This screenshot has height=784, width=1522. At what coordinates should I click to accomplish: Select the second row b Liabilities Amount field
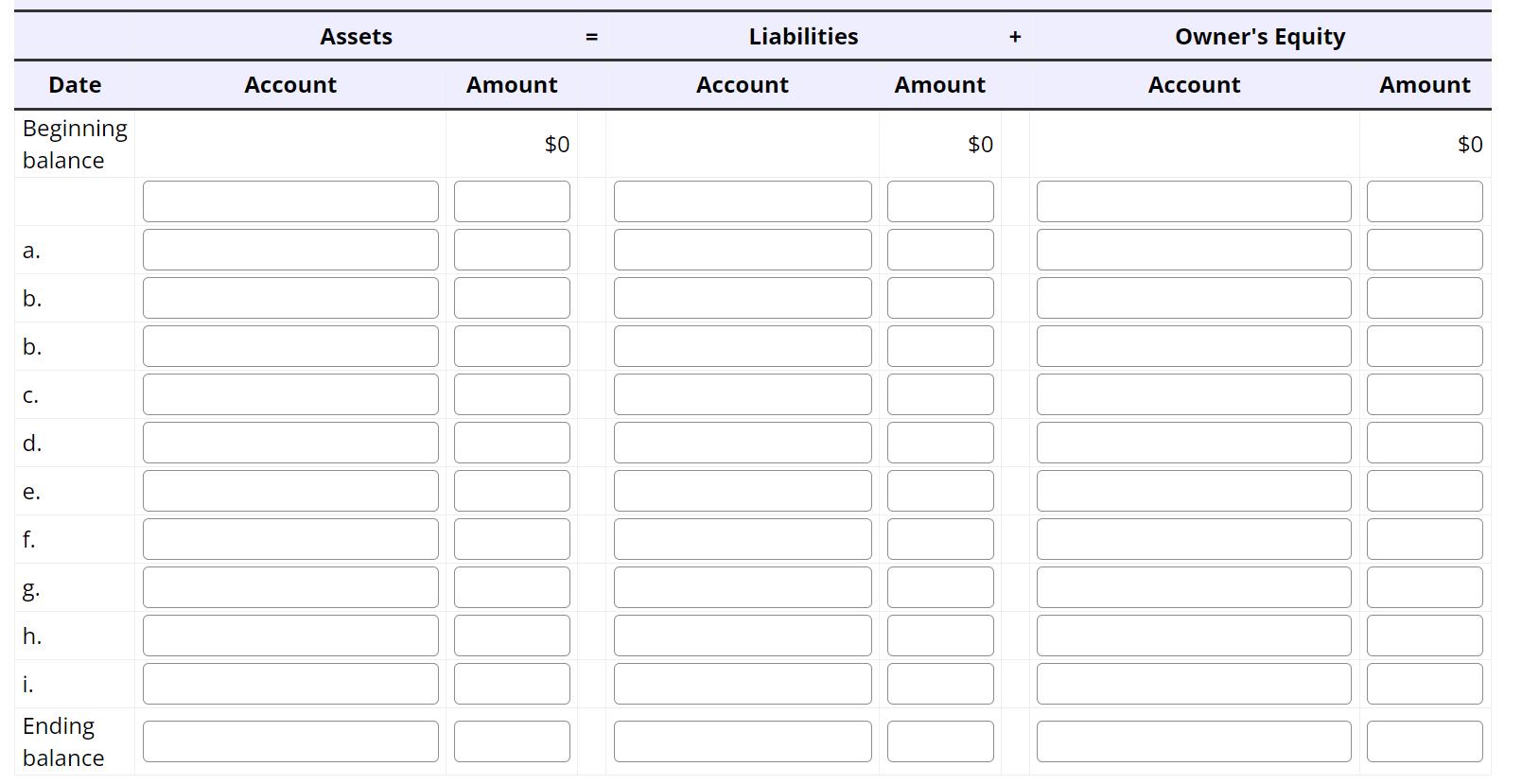pos(939,345)
